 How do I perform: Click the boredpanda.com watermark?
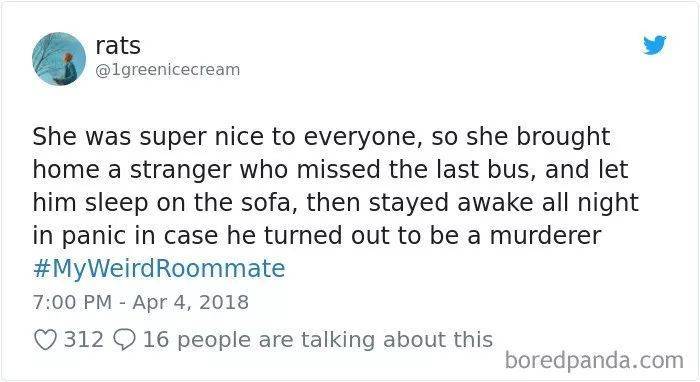[594, 360]
